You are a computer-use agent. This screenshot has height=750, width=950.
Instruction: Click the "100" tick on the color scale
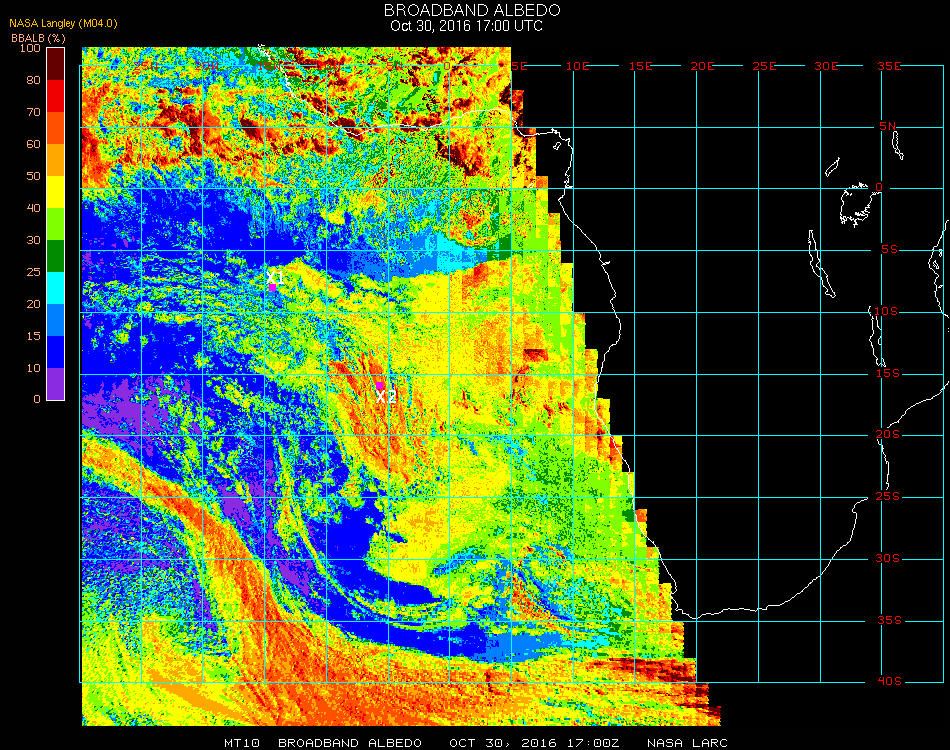30,48
